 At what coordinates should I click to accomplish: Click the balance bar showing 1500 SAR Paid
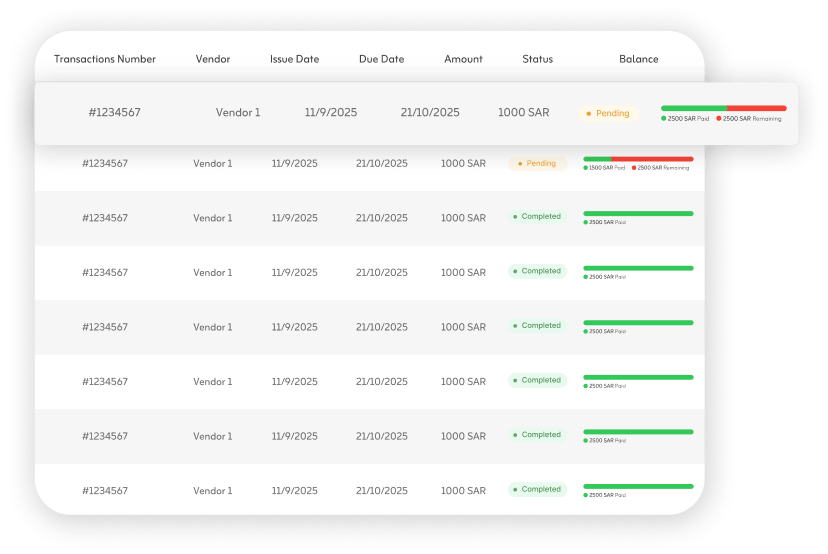coord(638,159)
